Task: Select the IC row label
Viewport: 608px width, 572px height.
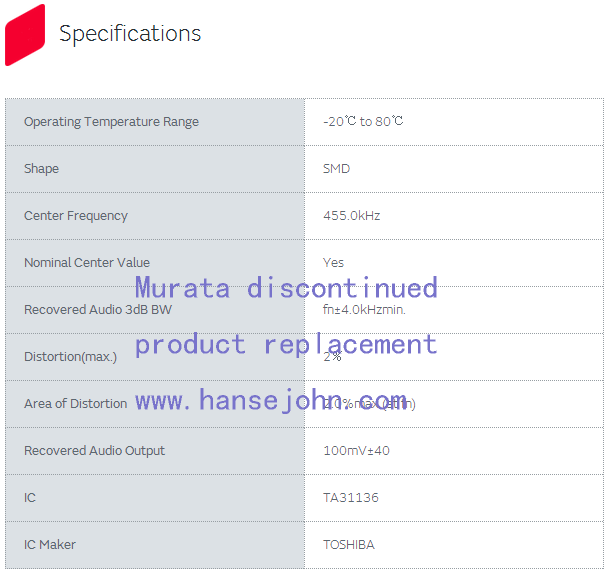Action: click(30, 498)
